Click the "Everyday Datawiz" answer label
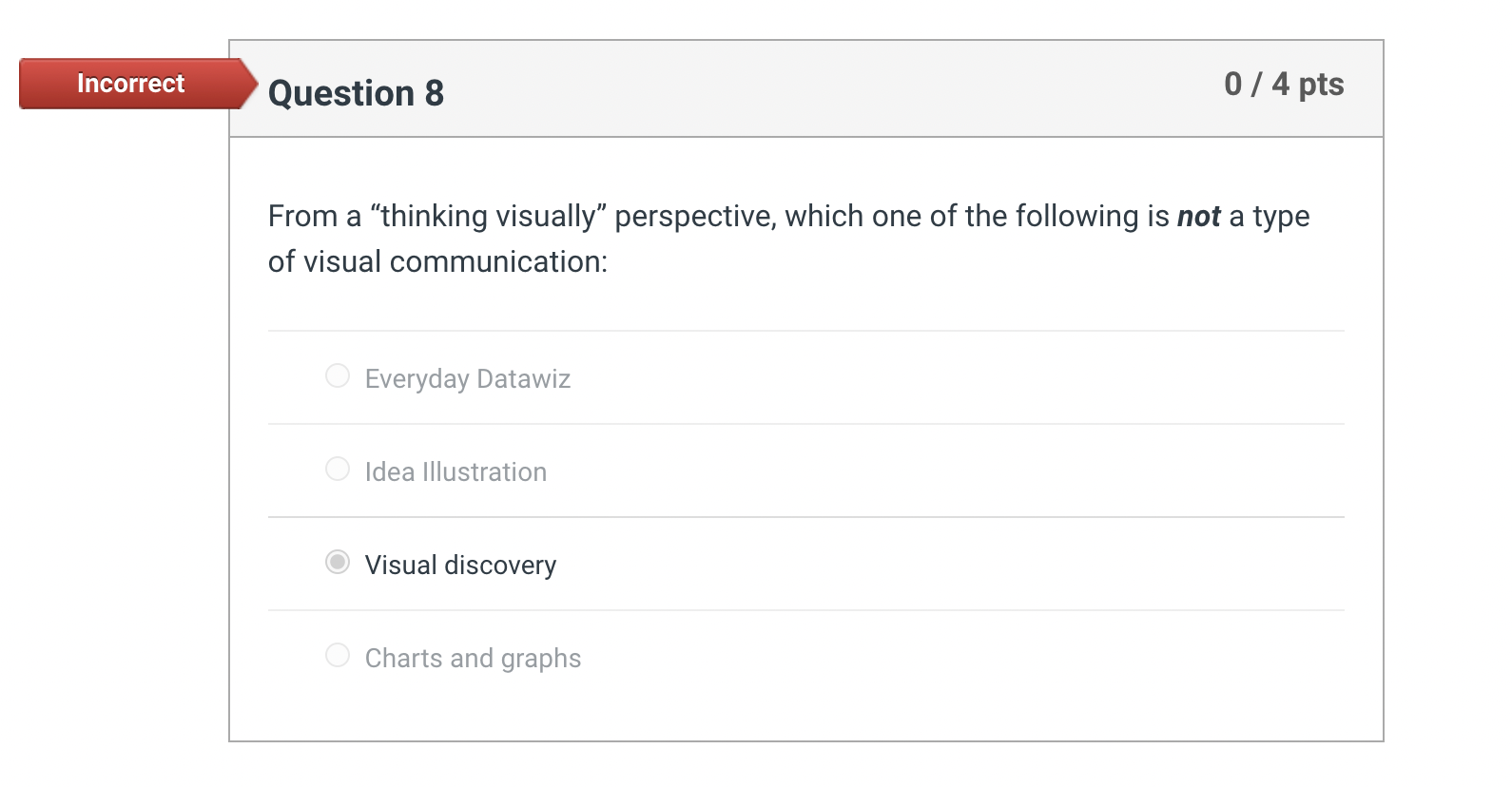Viewport: 1512px width, 787px height. pyautogui.click(x=467, y=379)
